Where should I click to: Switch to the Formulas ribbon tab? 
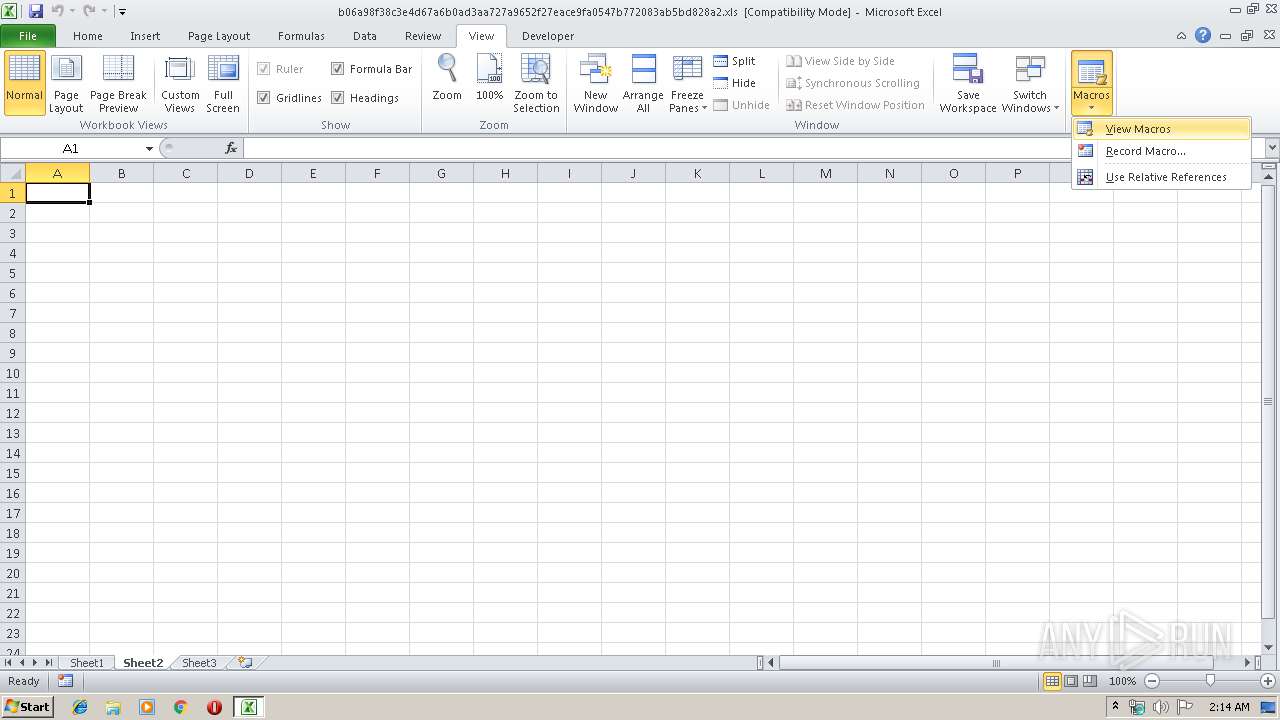tap(301, 36)
